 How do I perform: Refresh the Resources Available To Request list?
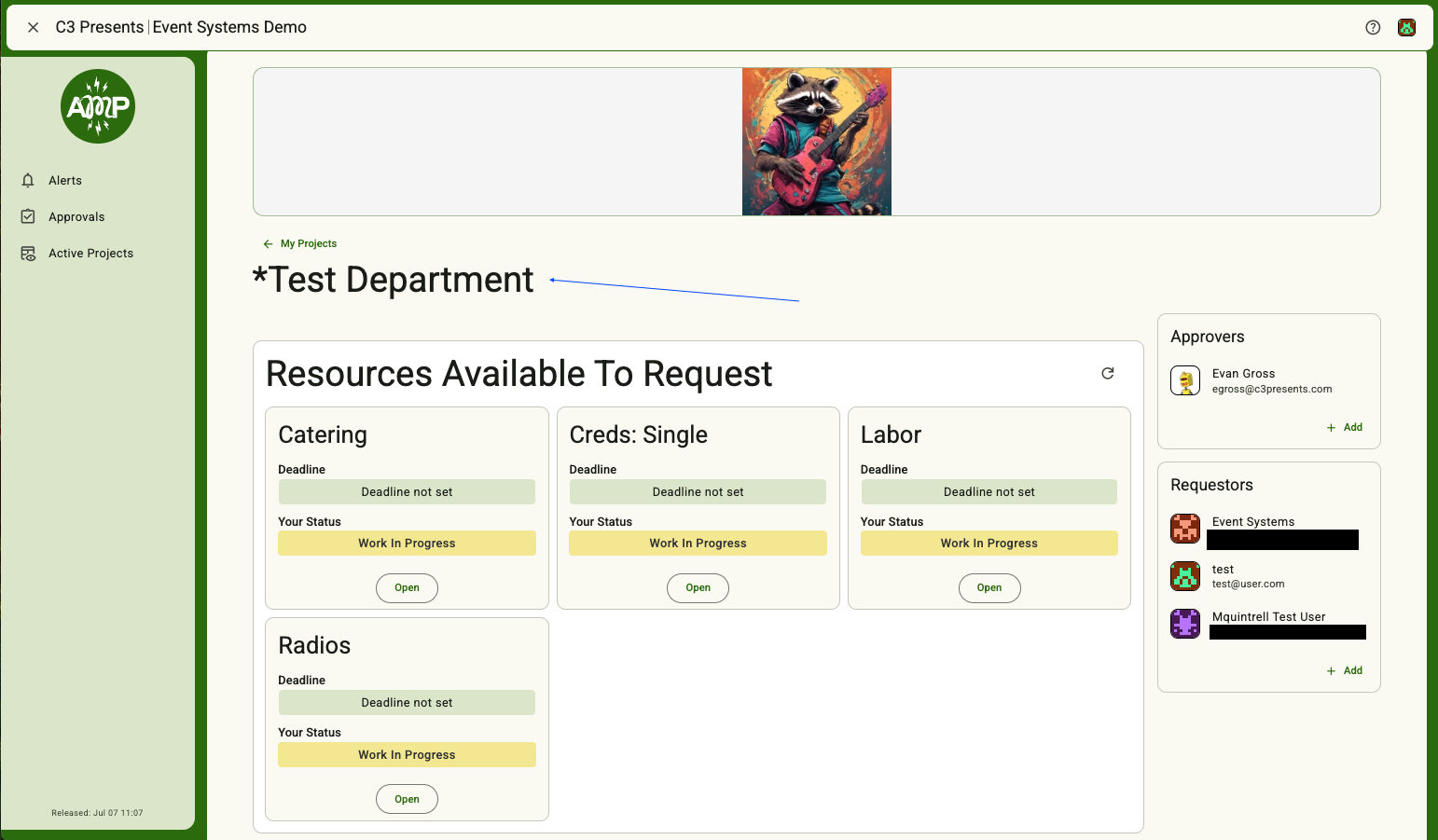point(1108,373)
